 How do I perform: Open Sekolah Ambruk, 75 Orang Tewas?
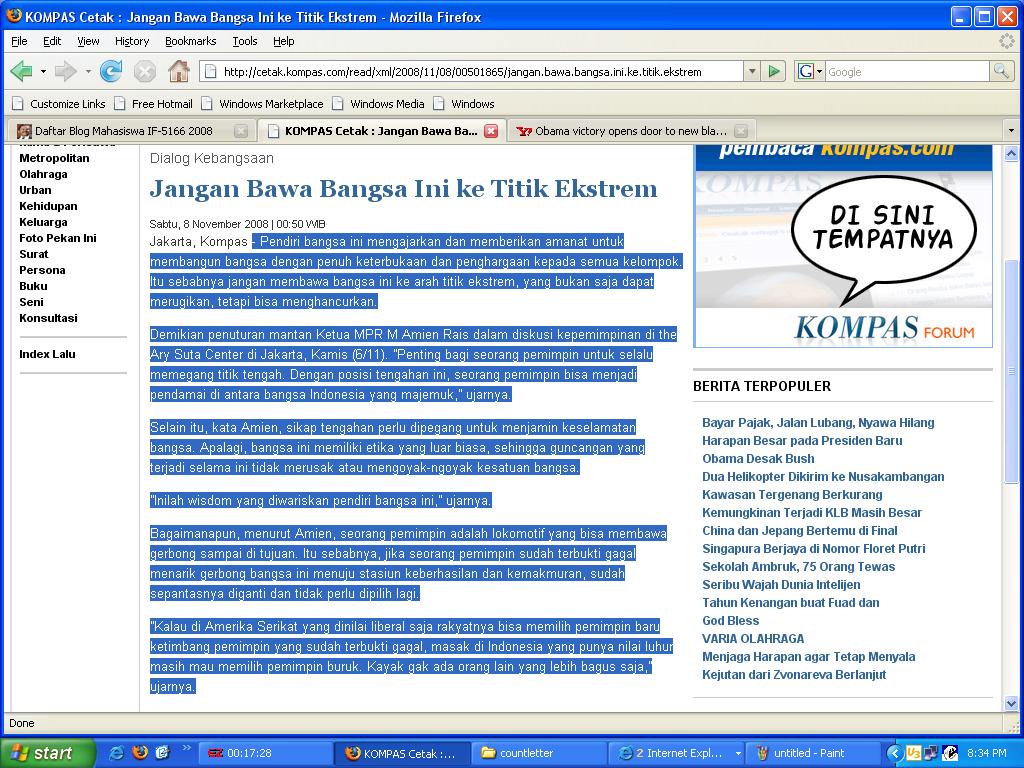tap(799, 566)
